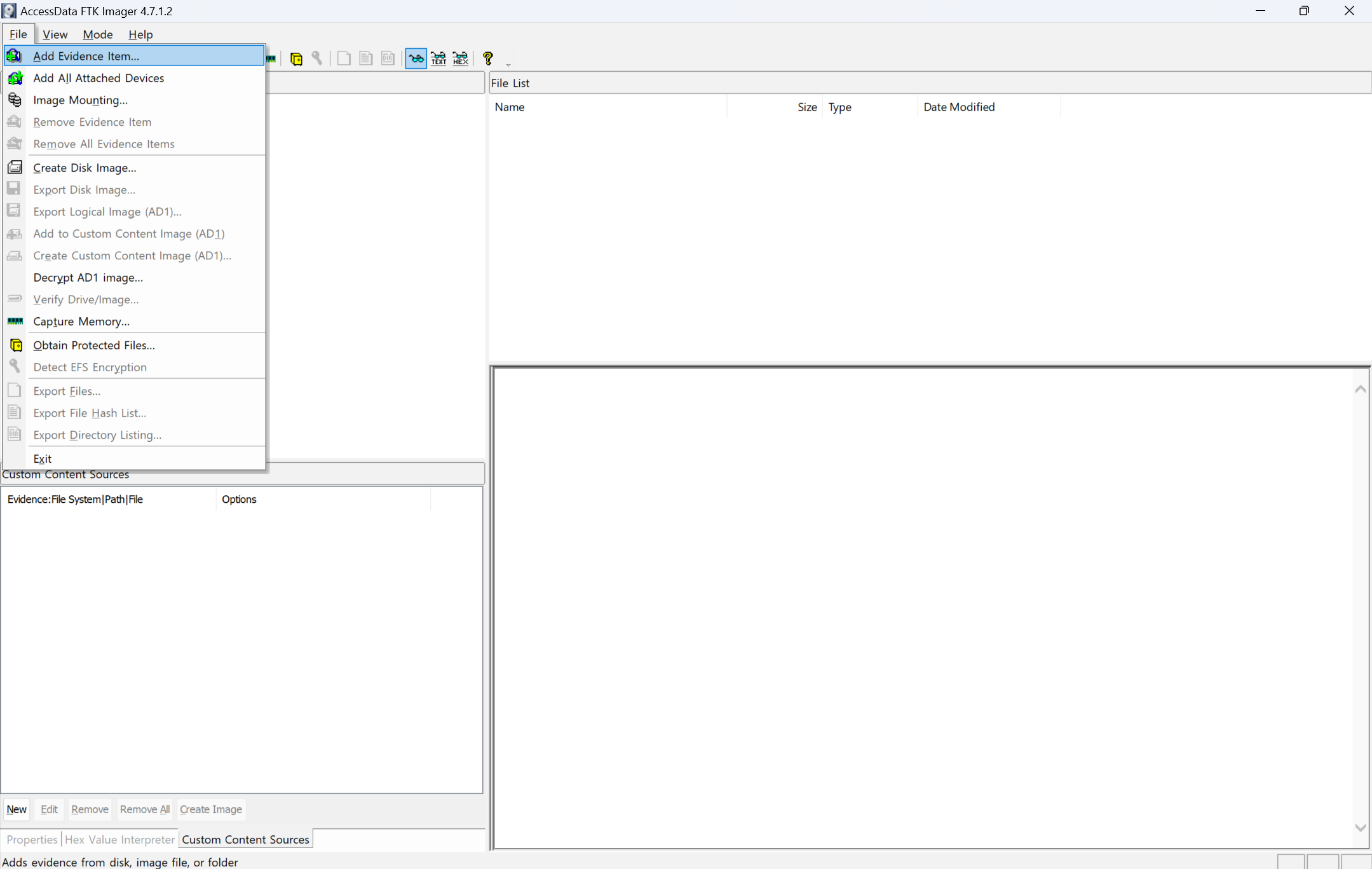The image size is (1372, 869).
Task: Toggle automatic file preview glasses icon
Action: (416, 58)
